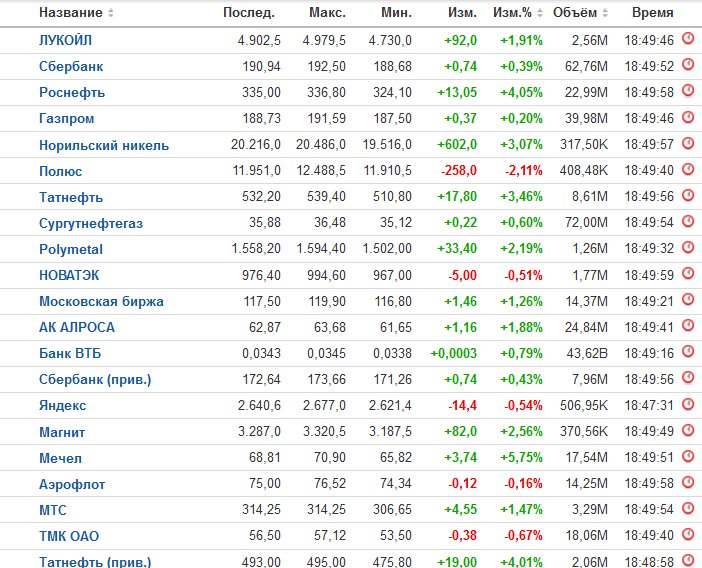The height and width of the screenshot is (568, 702).
Task: Open the Мечел stock link
Action: tap(60, 458)
